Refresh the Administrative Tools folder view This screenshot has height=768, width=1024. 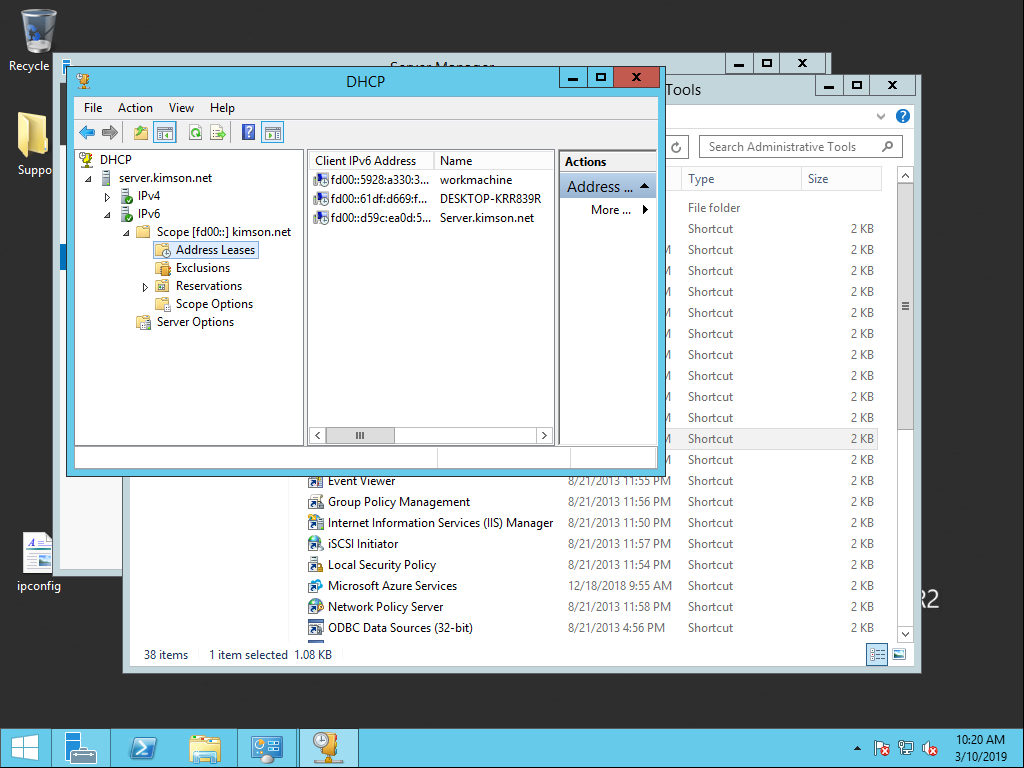coord(677,147)
